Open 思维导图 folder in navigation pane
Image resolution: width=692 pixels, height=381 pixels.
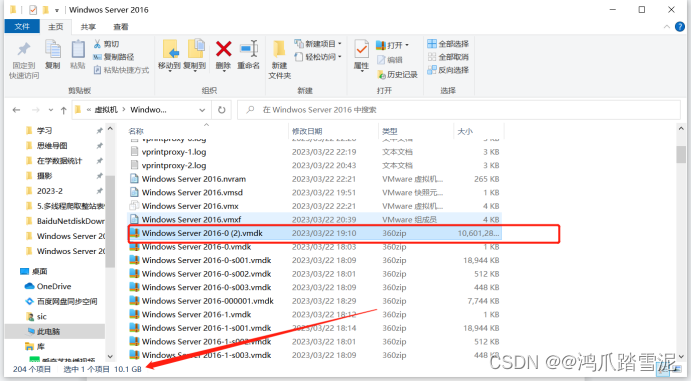click(52, 146)
